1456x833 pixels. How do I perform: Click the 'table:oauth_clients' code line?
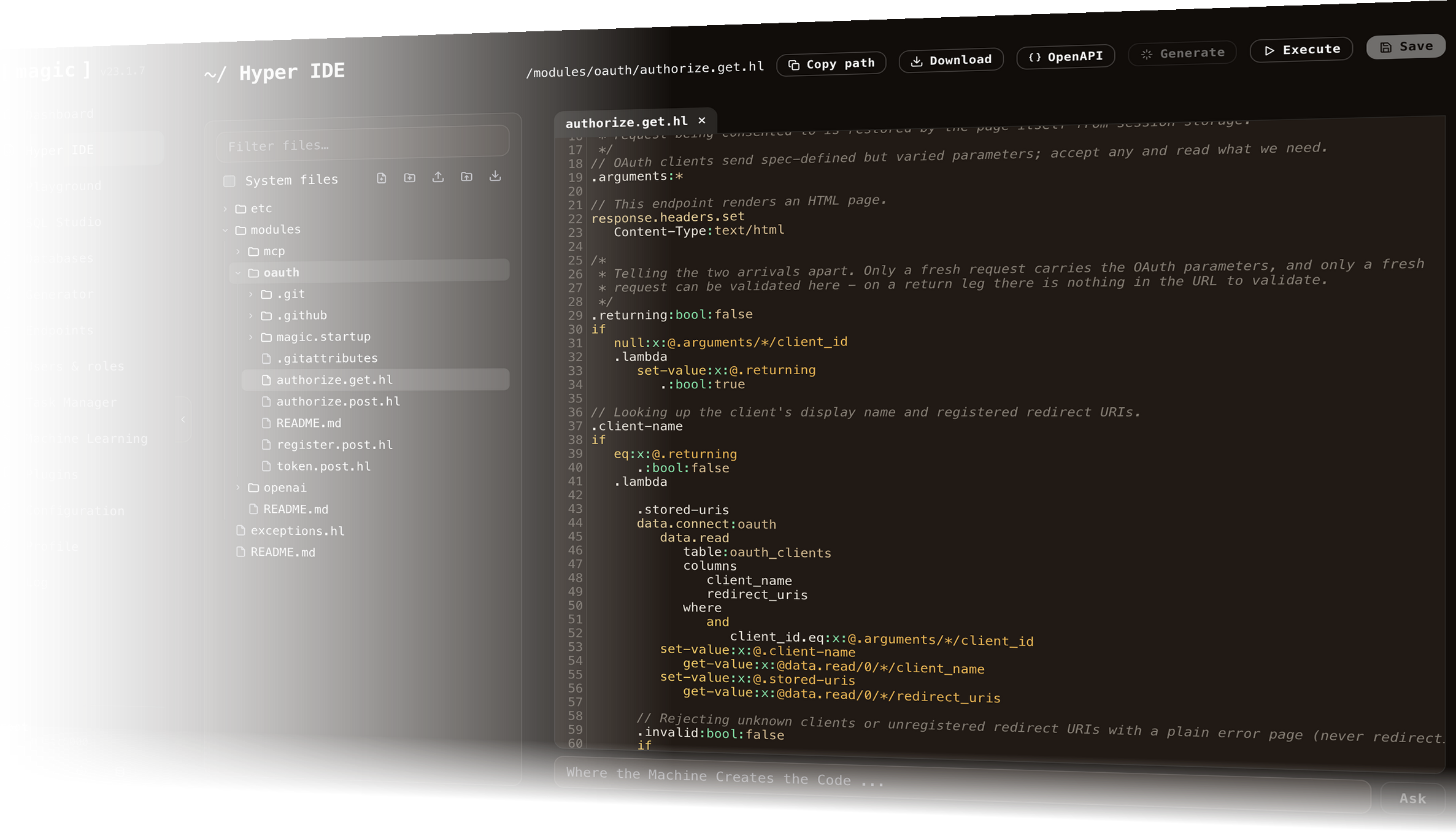coord(757,552)
